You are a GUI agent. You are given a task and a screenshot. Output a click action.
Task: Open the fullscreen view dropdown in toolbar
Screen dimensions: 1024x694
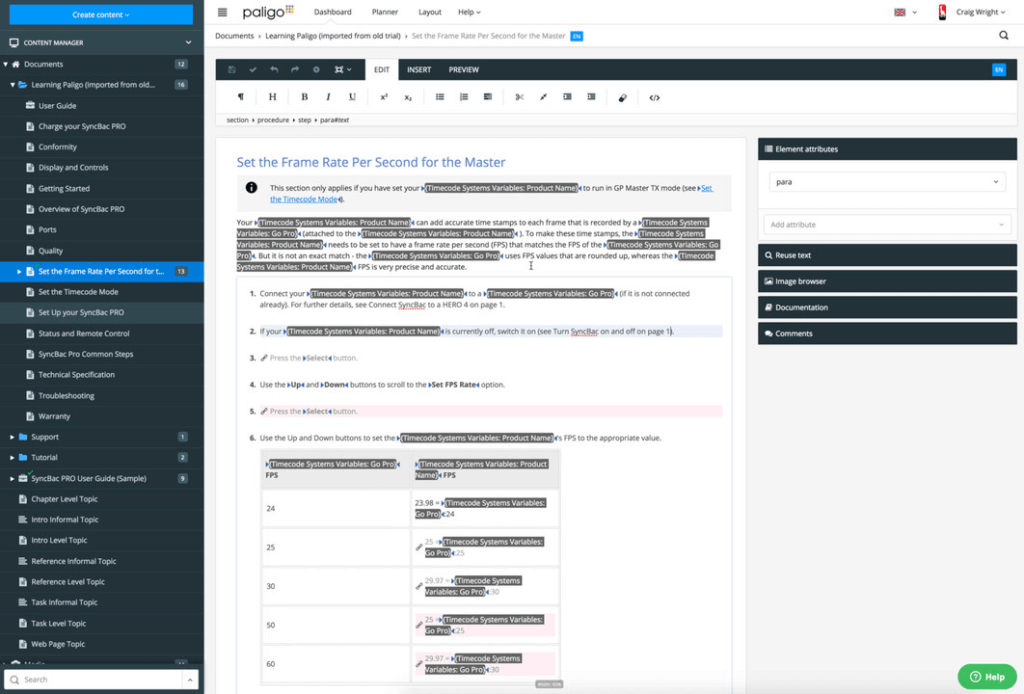(x=343, y=70)
